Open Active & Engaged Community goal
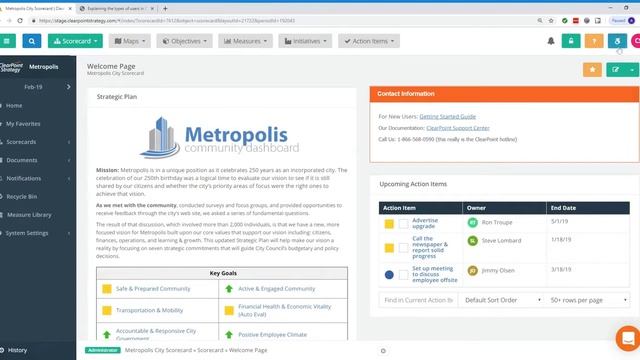This screenshot has height=360, width=640. point(276,289)
